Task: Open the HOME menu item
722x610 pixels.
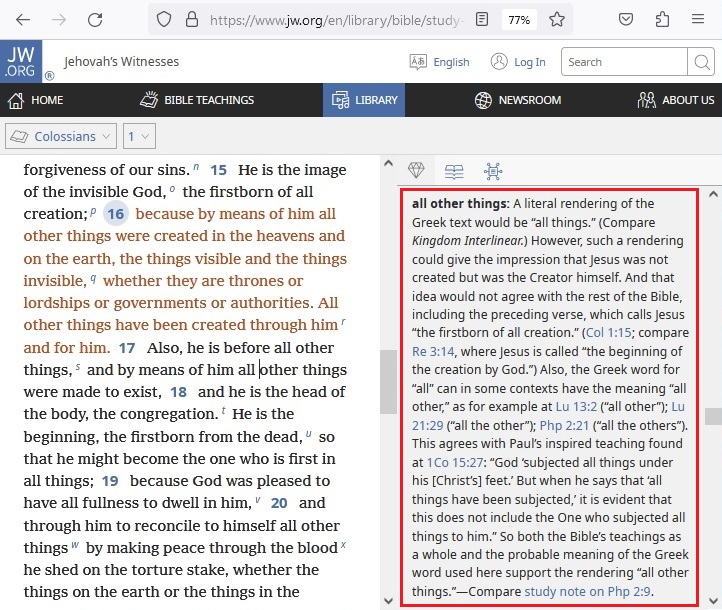Action: (35, 100)
